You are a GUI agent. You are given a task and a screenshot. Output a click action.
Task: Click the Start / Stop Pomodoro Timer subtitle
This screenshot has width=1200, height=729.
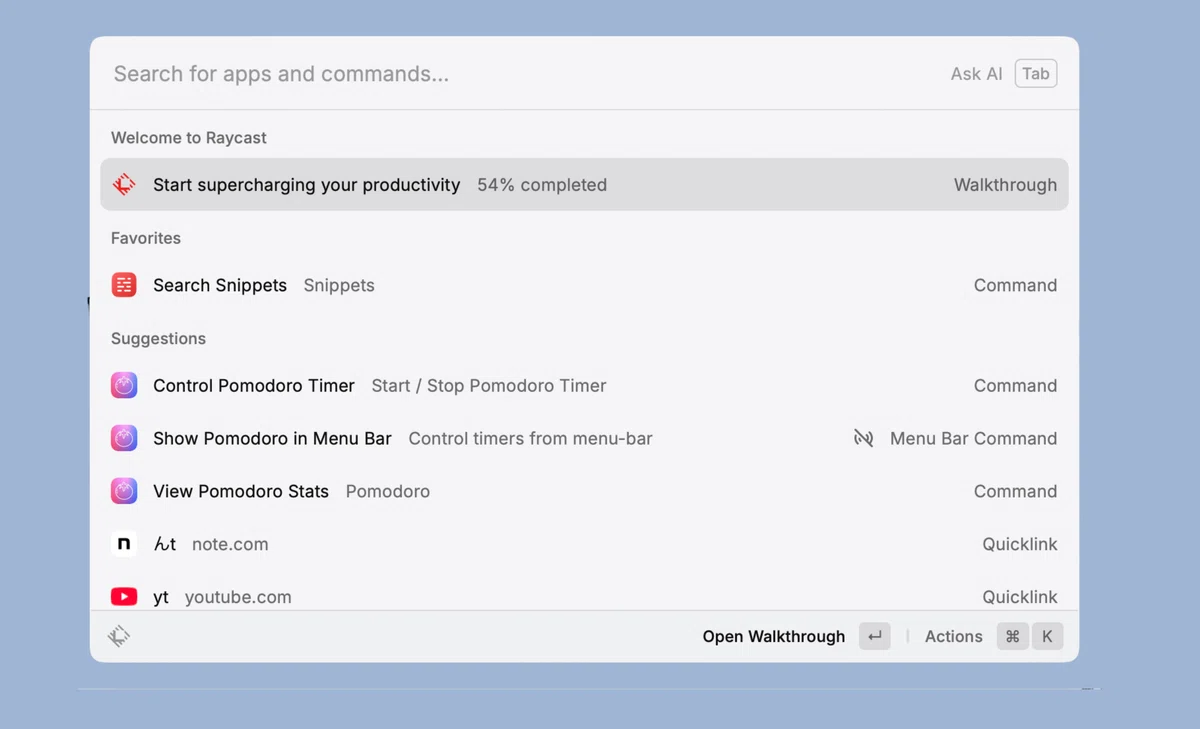[x=489, y=386]
